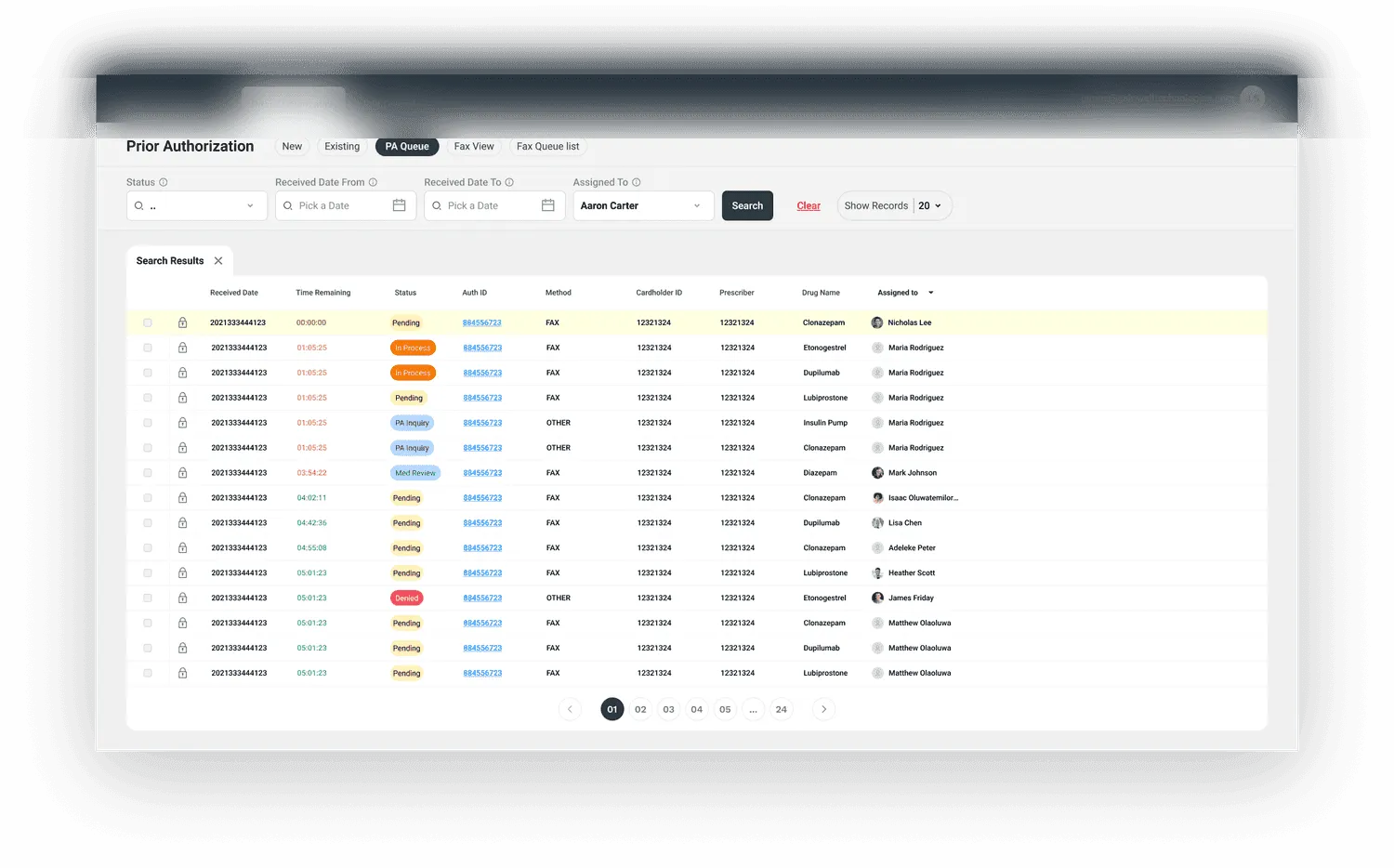Image resolution: width=1394 pixels, height=868 pixels.
Task: Open calendar icon for Received Date To
Action: [548, 205]
